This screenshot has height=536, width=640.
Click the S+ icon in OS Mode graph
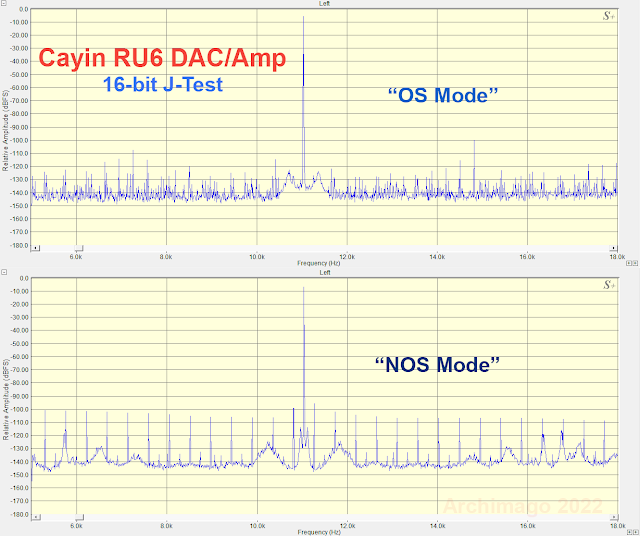pos(609,16)
